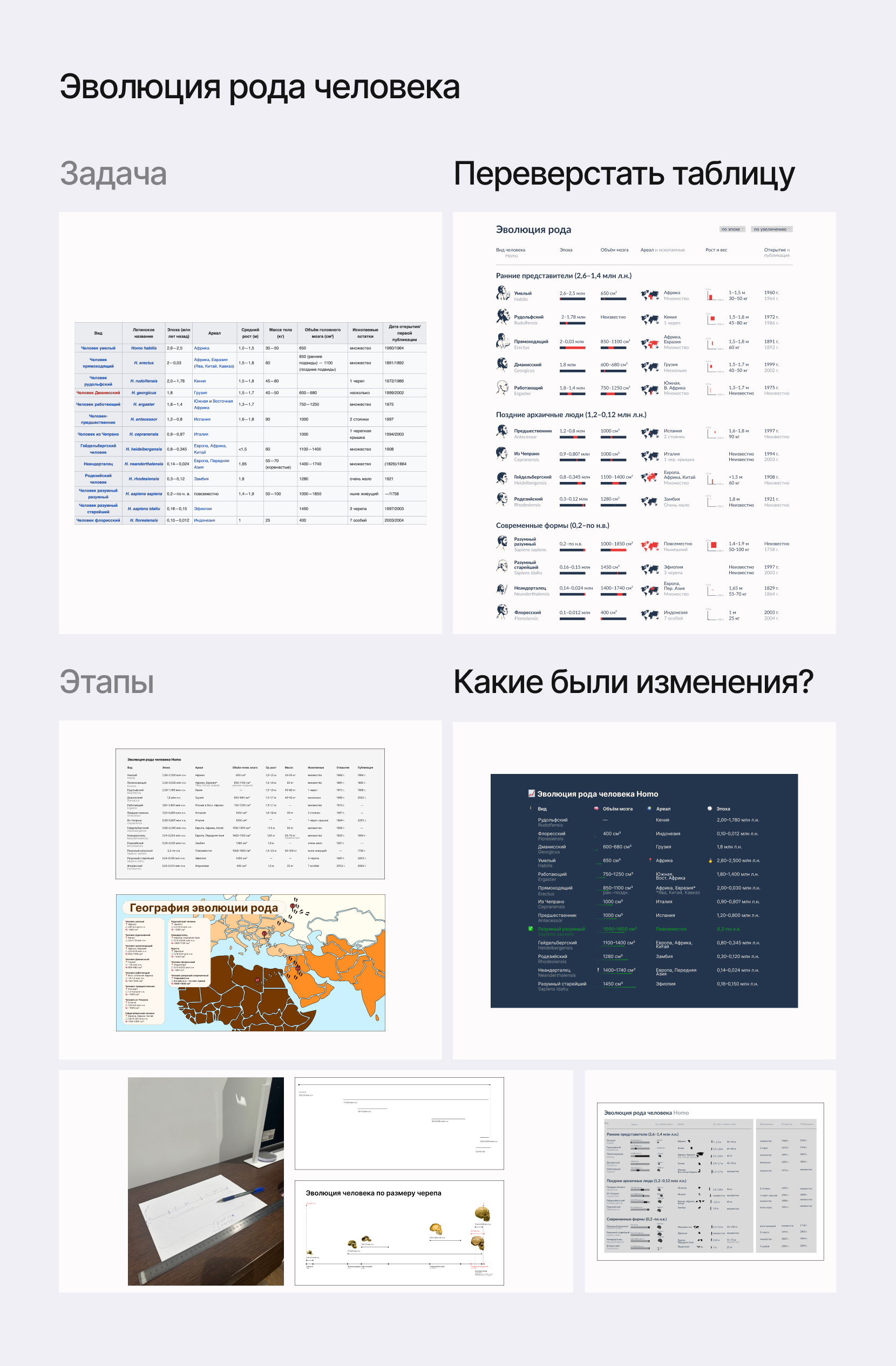Click the «H. neanderthalensis» link

click(x=145, y=465)
